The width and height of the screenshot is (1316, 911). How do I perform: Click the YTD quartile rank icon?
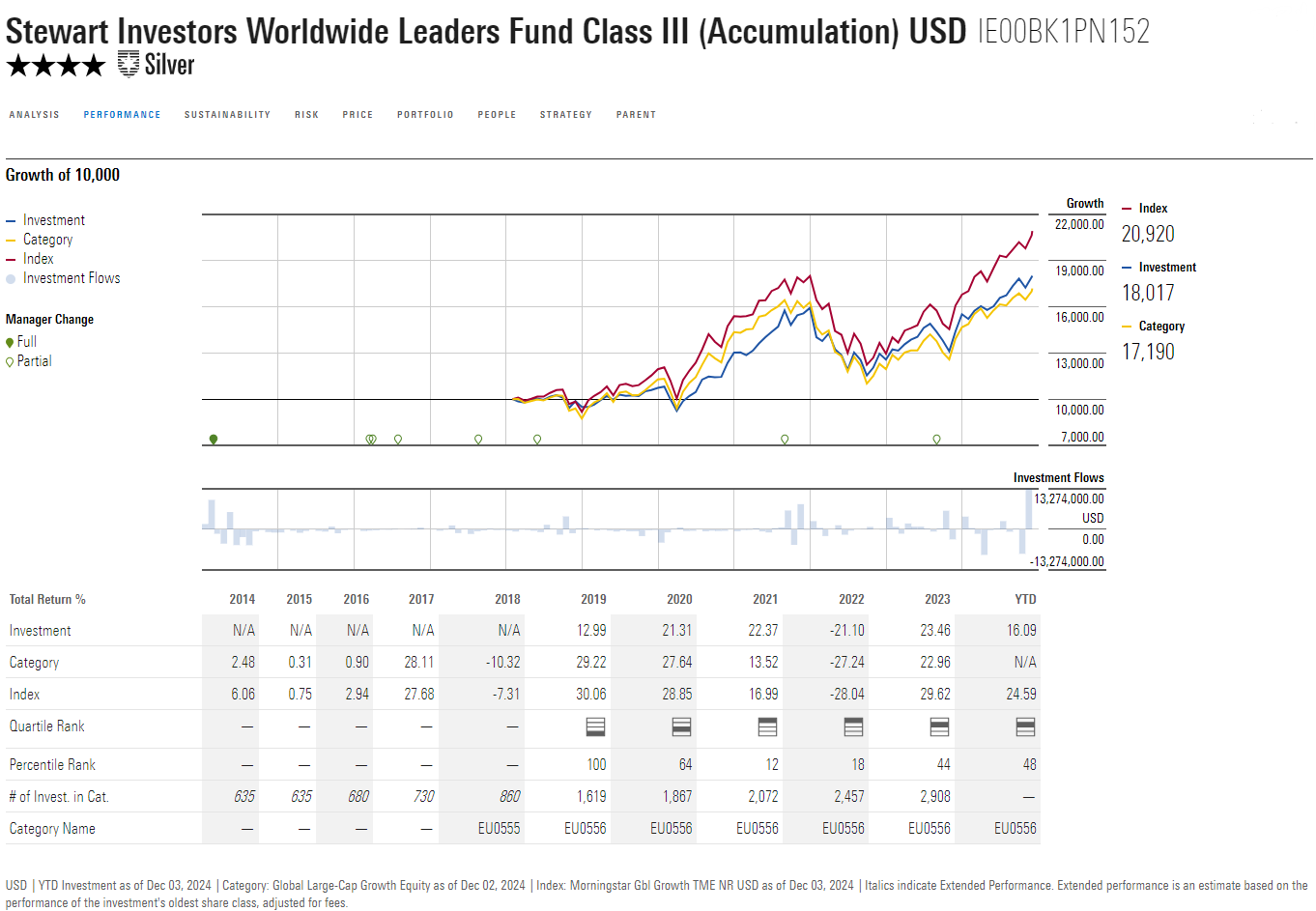[1026, 726]
